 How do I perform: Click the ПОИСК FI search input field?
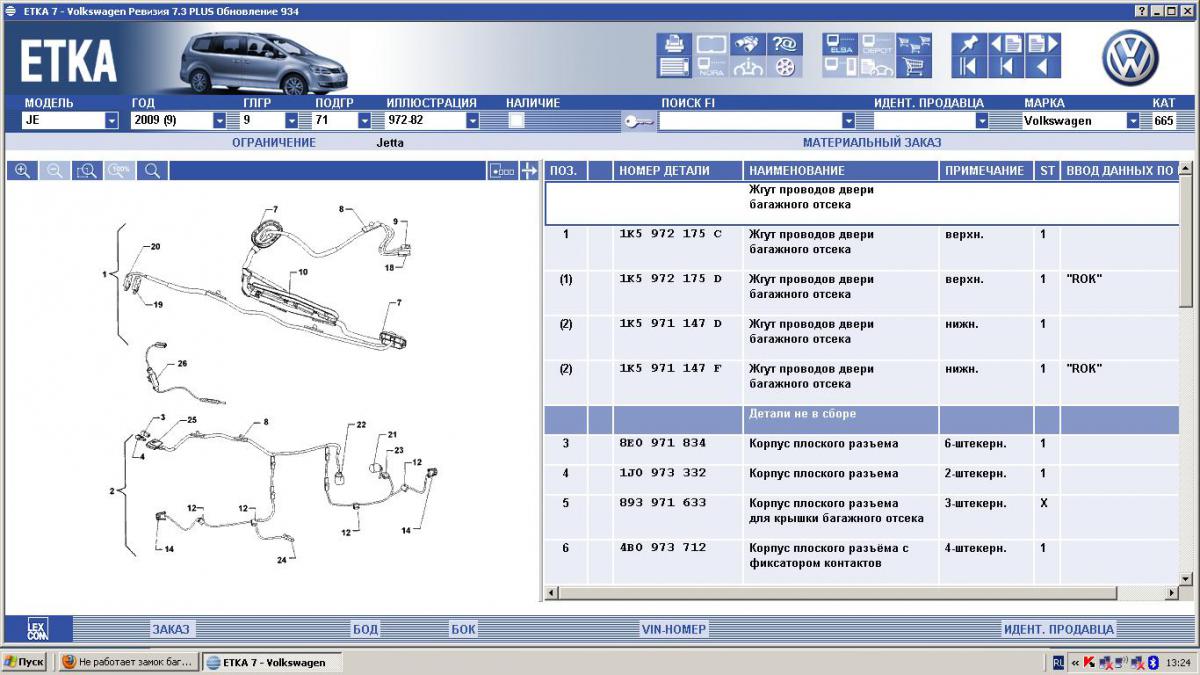[749, 121]
